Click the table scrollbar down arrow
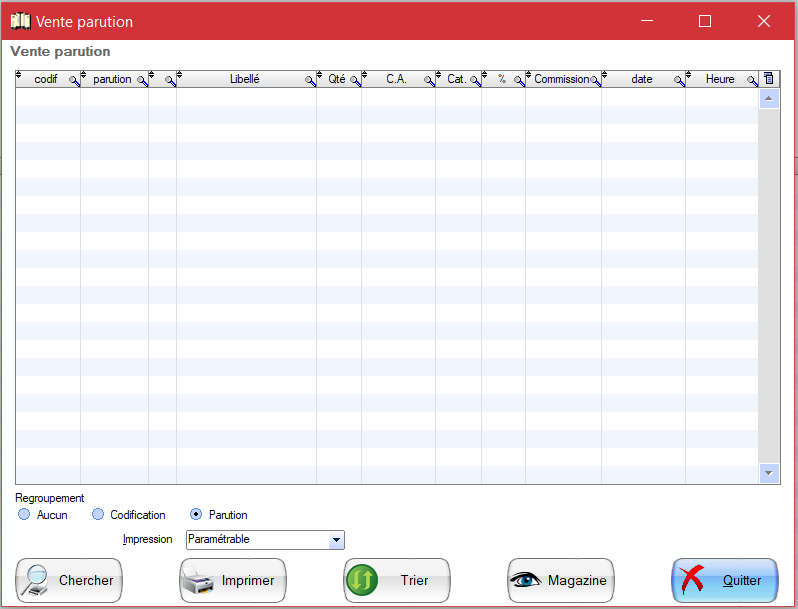The image size is (798, 609). click(x=768, y=473)
